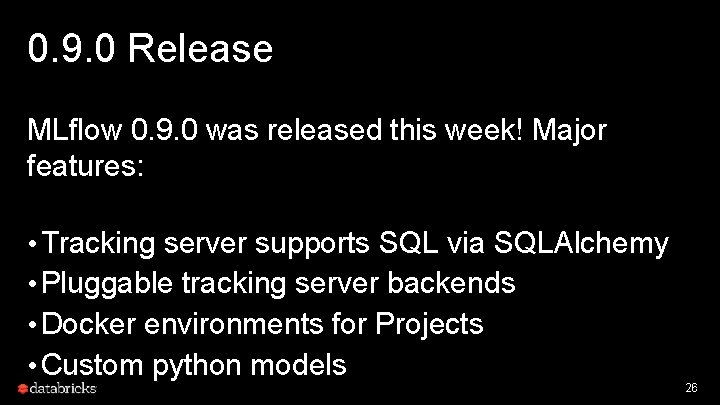Select the slide number 26
The width and height of the screenshot is (720, 405).
click(x=689, y=386)
